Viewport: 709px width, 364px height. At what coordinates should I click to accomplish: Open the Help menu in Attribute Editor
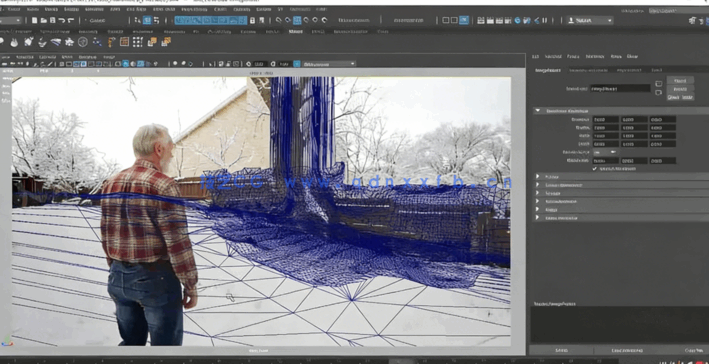[632, 57]
